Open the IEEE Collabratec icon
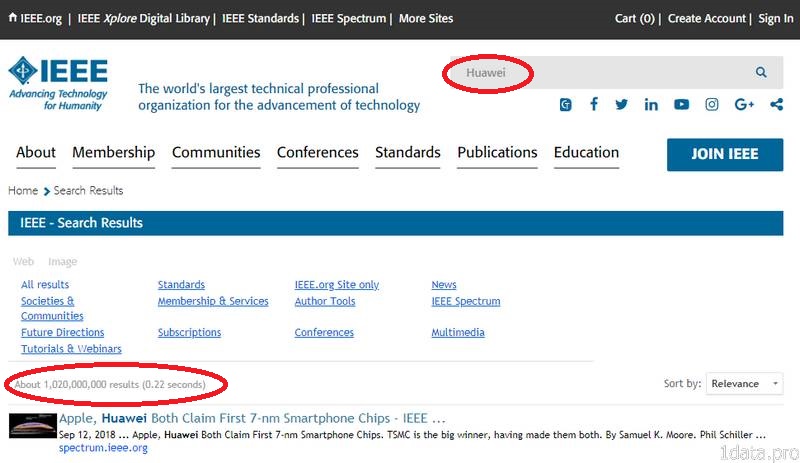 (x=565, y=105)
